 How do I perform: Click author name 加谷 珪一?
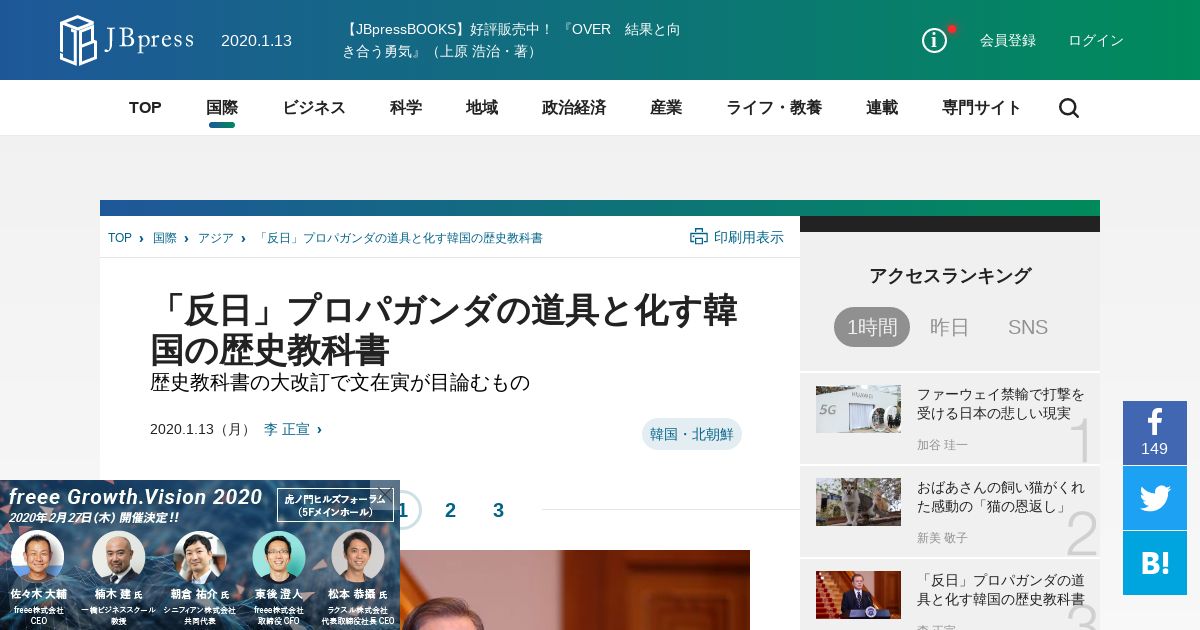[x=942, y=445]
